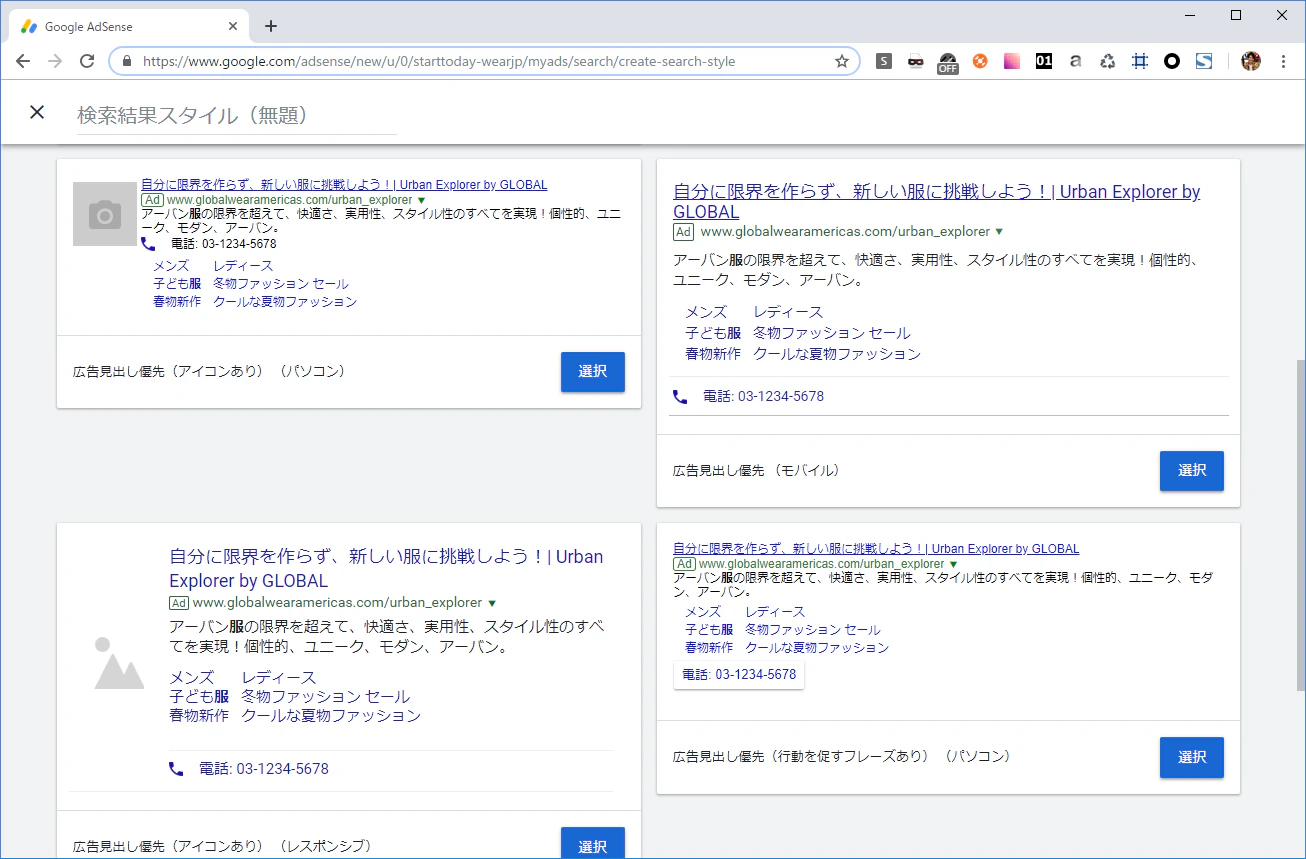Screen dimensions: 1306x859
Task: Click the camera placeholder thumbnail
Action: click(x=105, y=214)
